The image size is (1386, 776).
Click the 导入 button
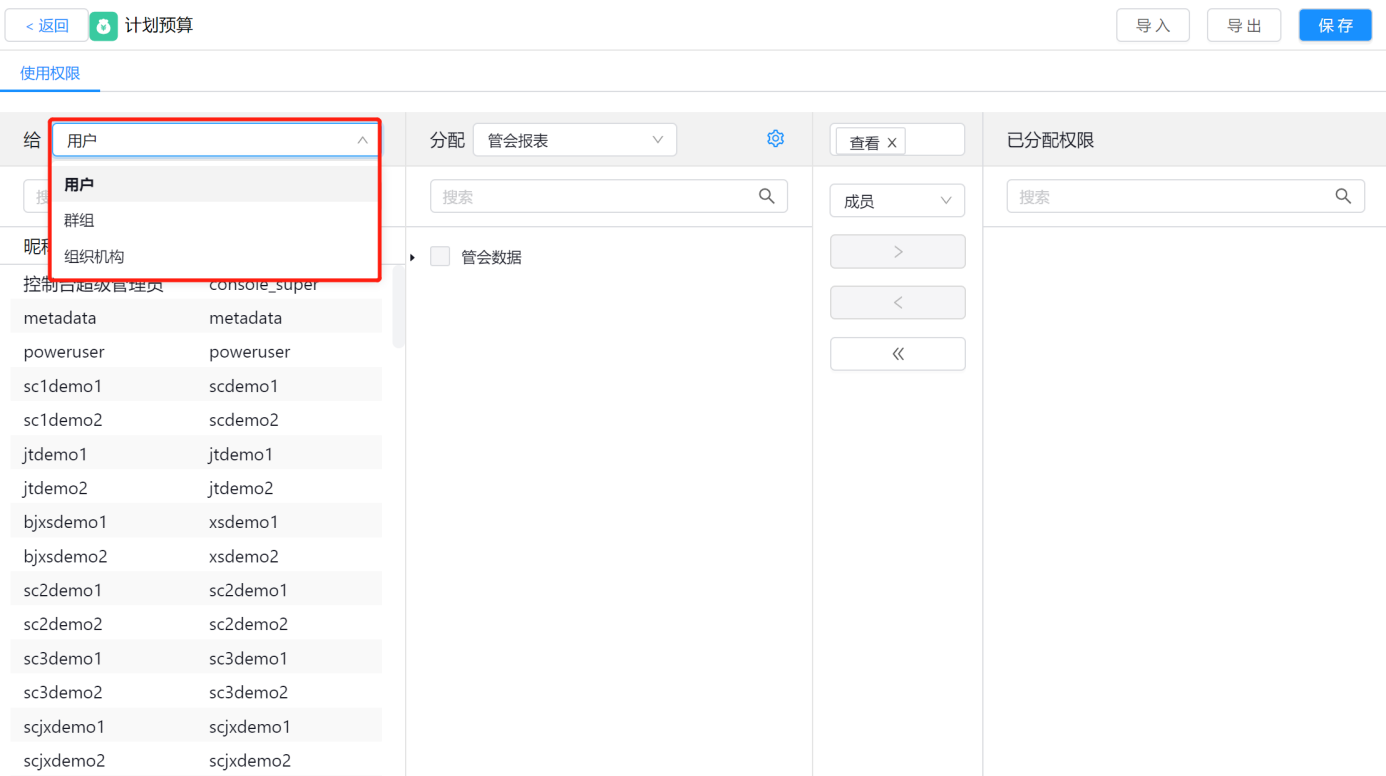click(x=1152, y=26)
